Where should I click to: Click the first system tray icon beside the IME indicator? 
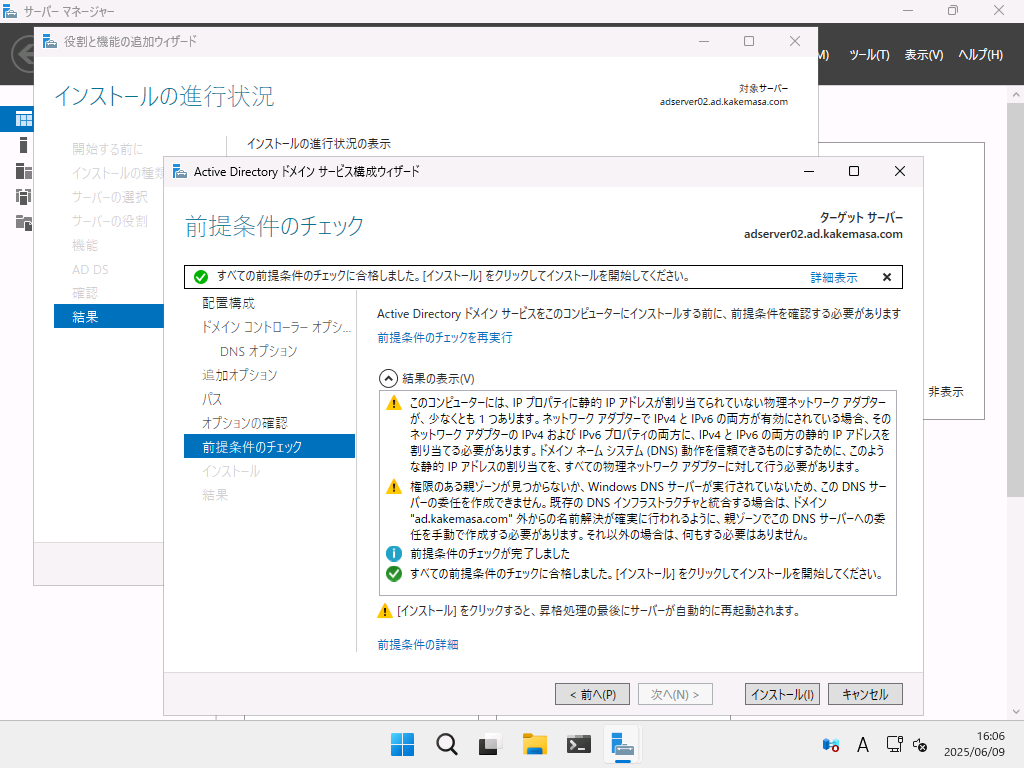click(831, 744)
